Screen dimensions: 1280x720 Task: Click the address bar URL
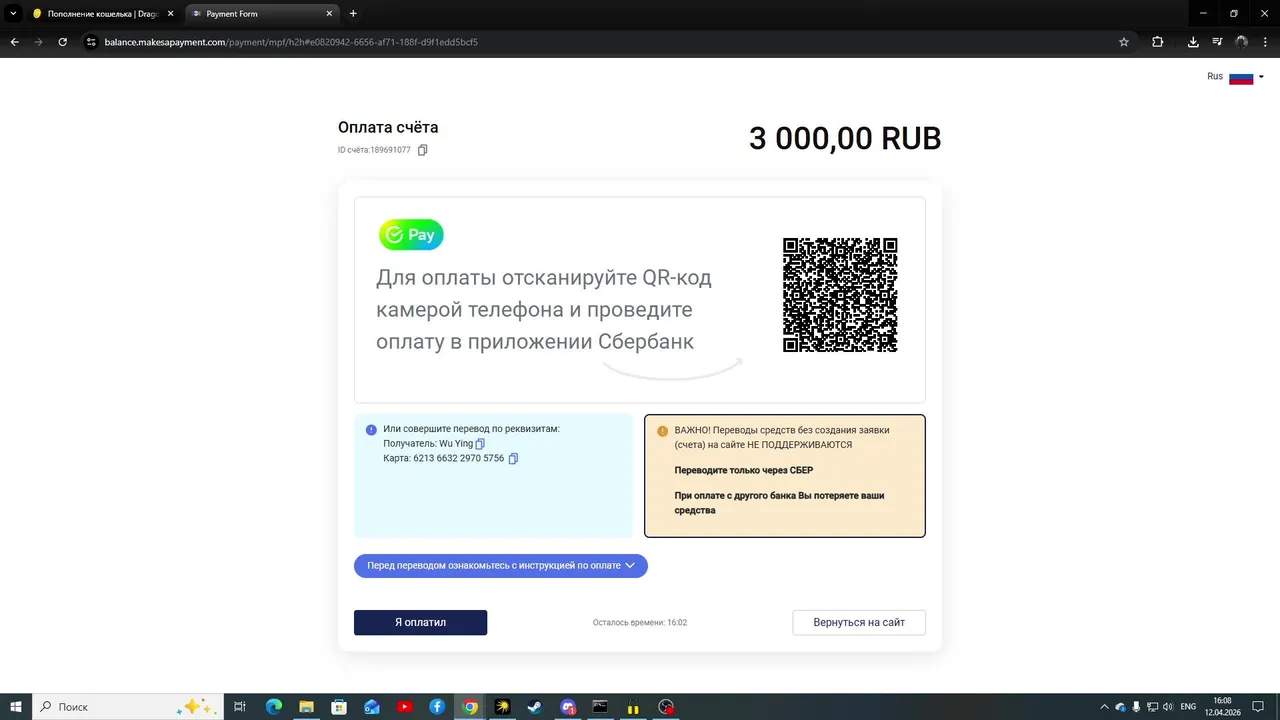(x=291, y=42)
